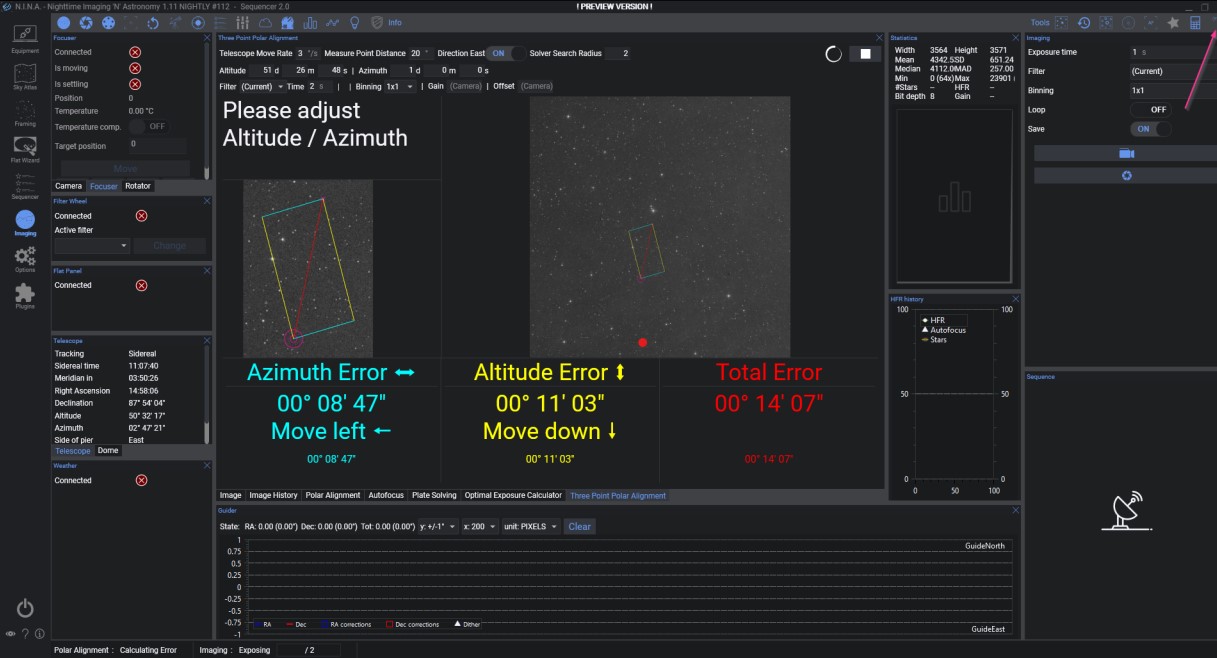Open the calculator icon in Tools toolbar

tap(1195, 22)
